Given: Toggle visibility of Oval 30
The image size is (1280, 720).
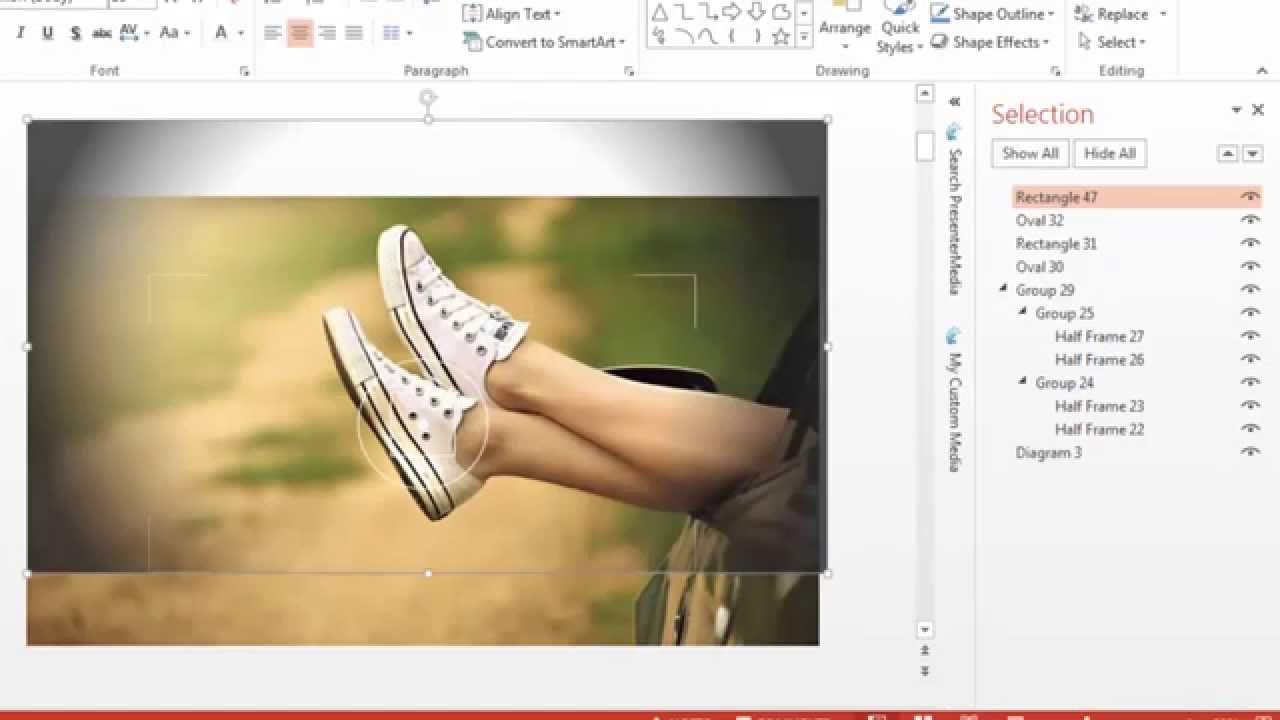Looking at the screenshot, I should click(x=1250, y=266).
